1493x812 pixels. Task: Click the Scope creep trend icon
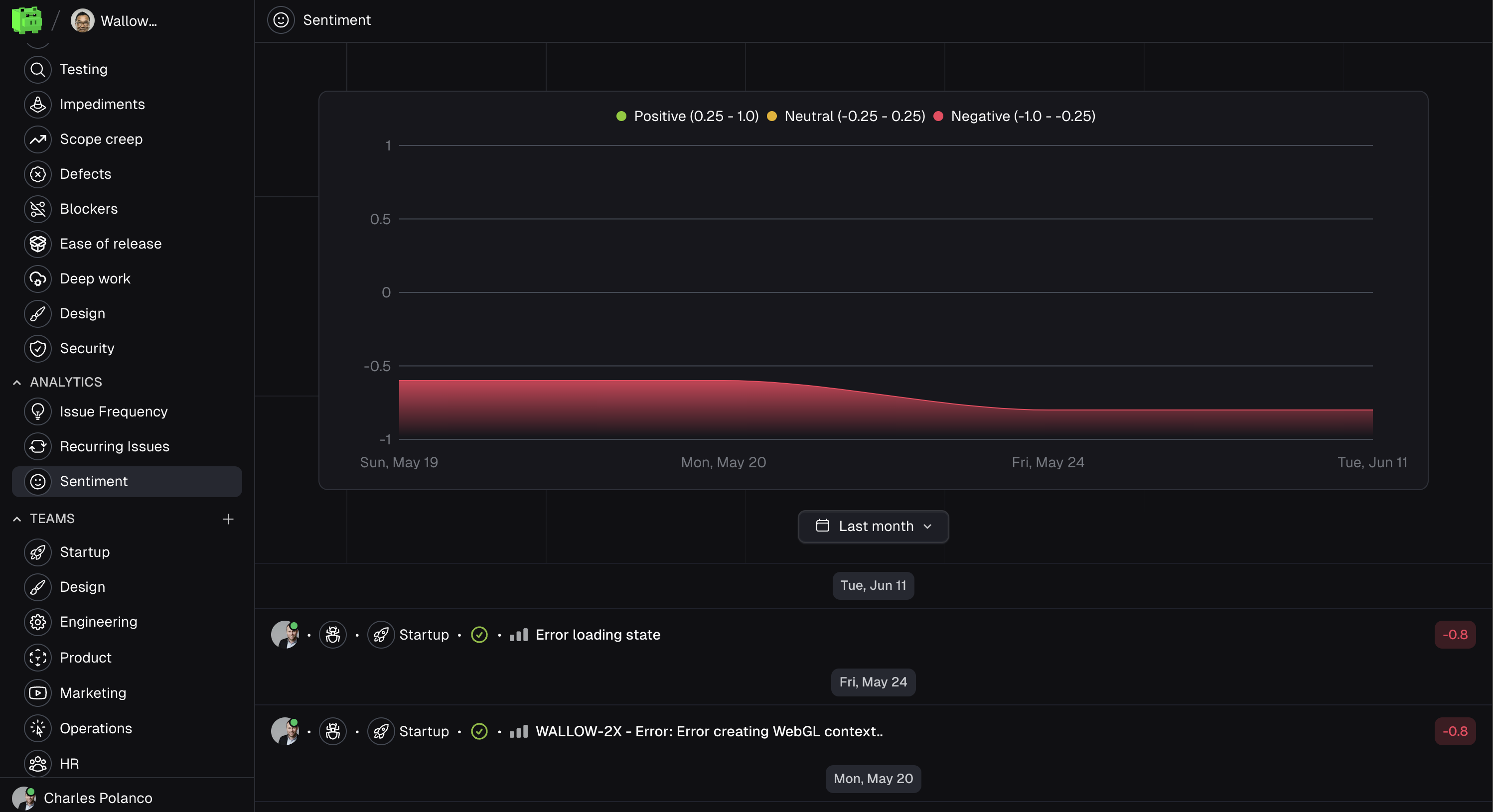pyautogui.click(x=38, y=139)
